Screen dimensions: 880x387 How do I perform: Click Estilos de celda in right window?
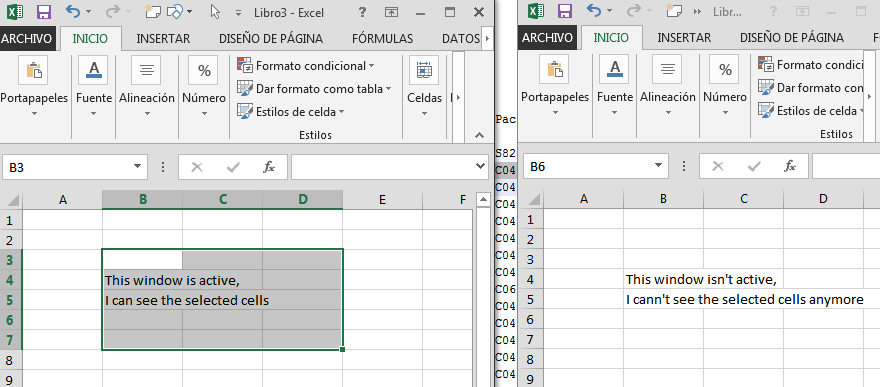coord(811,110)
